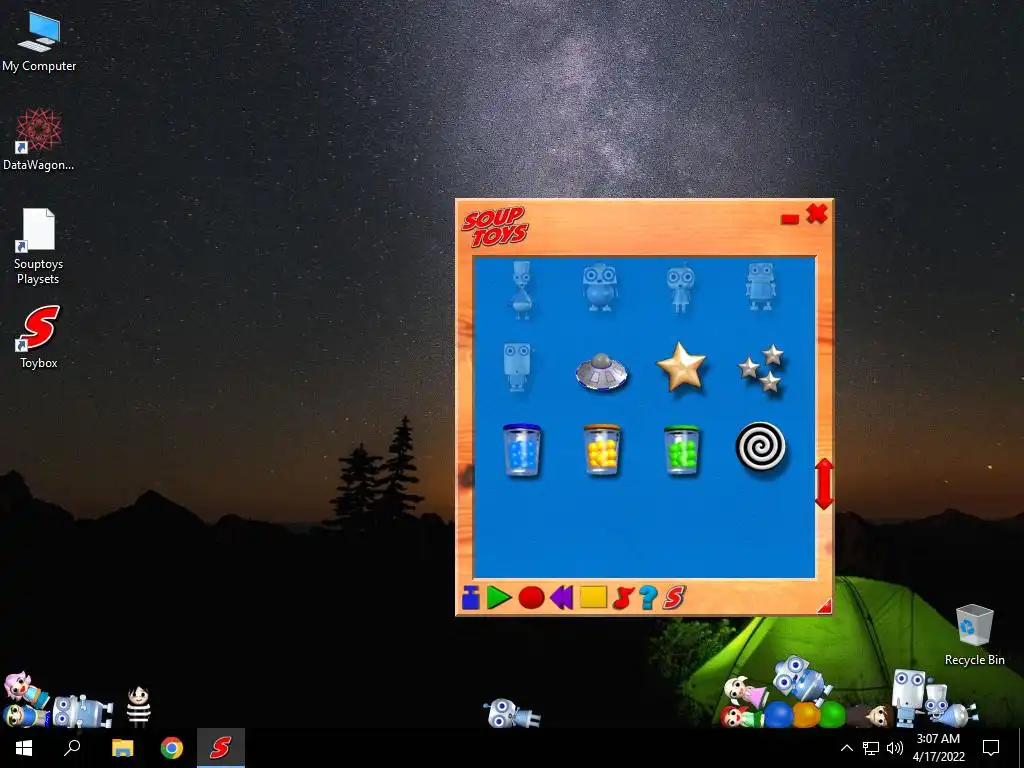Viewport: 1024px width, 768px height.
Task: Close the Soup Toys toybox window
Action: tap(817, 214)
